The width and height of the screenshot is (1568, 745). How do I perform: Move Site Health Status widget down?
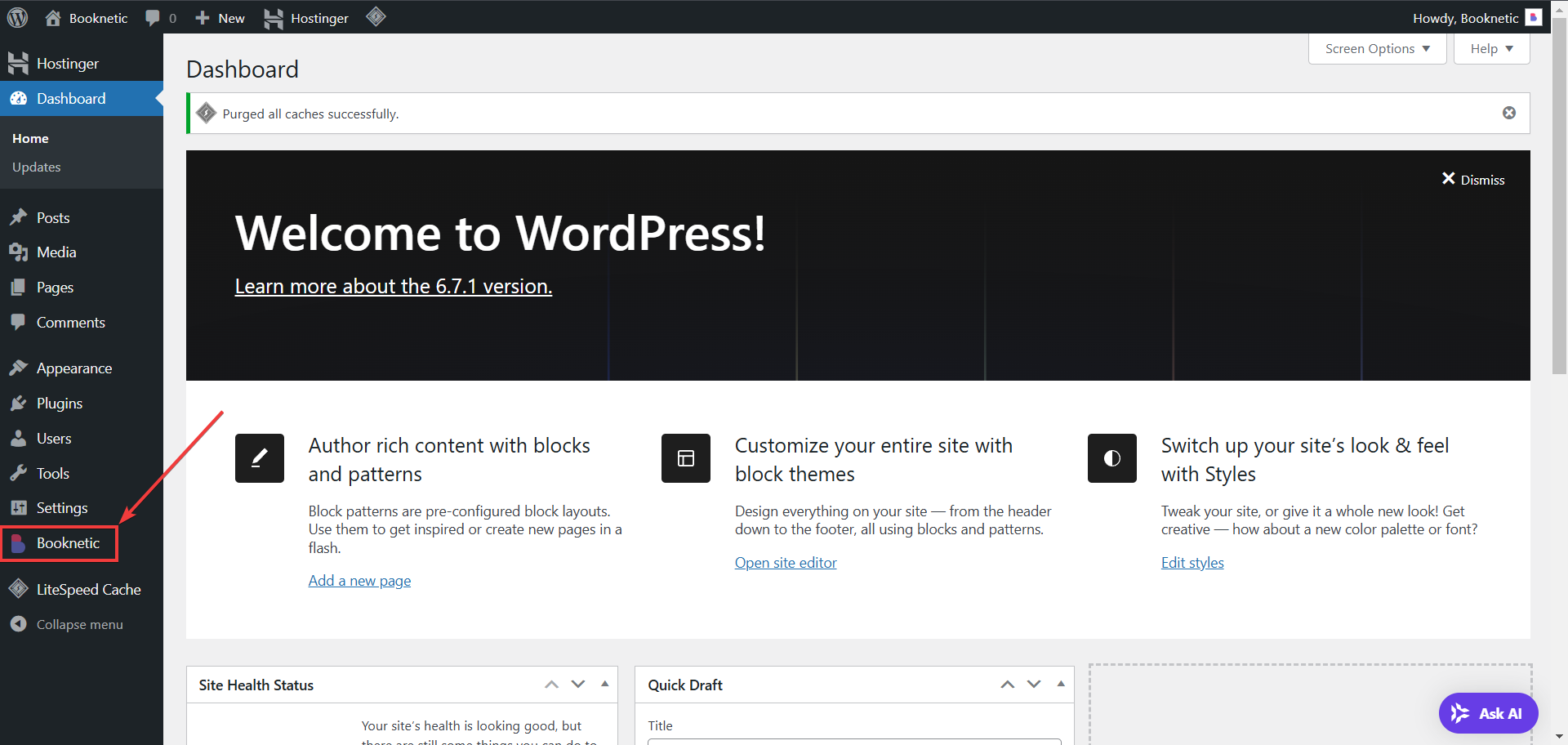pos(578,685)
